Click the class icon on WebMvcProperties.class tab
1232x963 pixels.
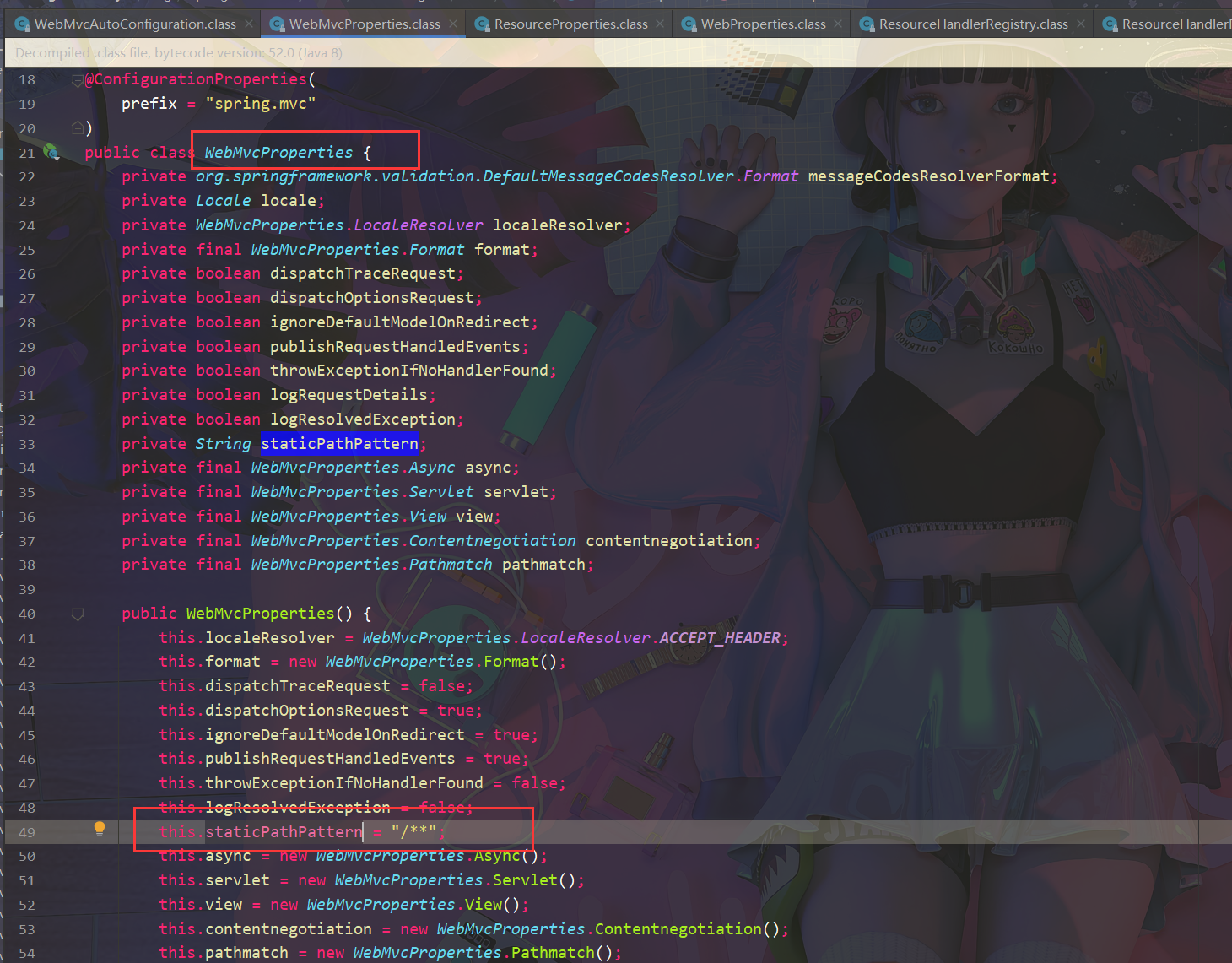pos(276,24)
